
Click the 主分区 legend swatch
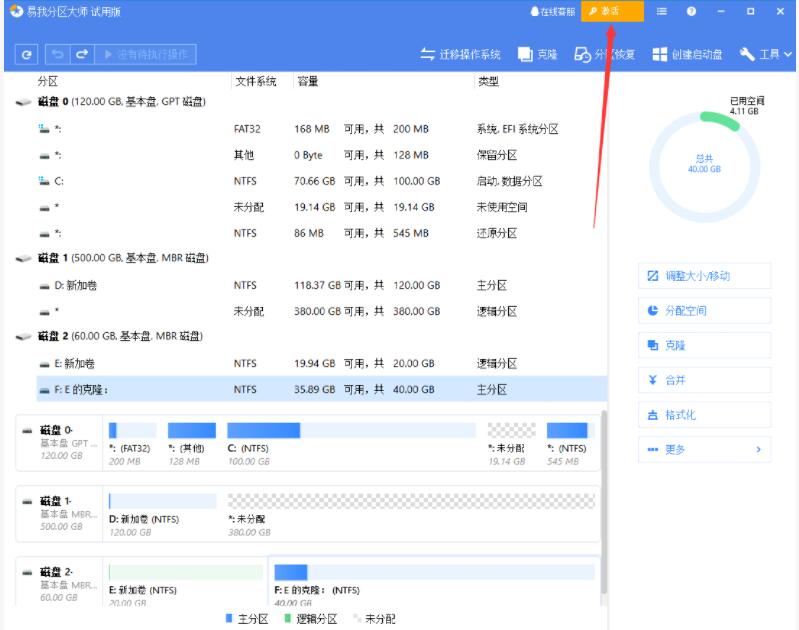tap(229, 618)
